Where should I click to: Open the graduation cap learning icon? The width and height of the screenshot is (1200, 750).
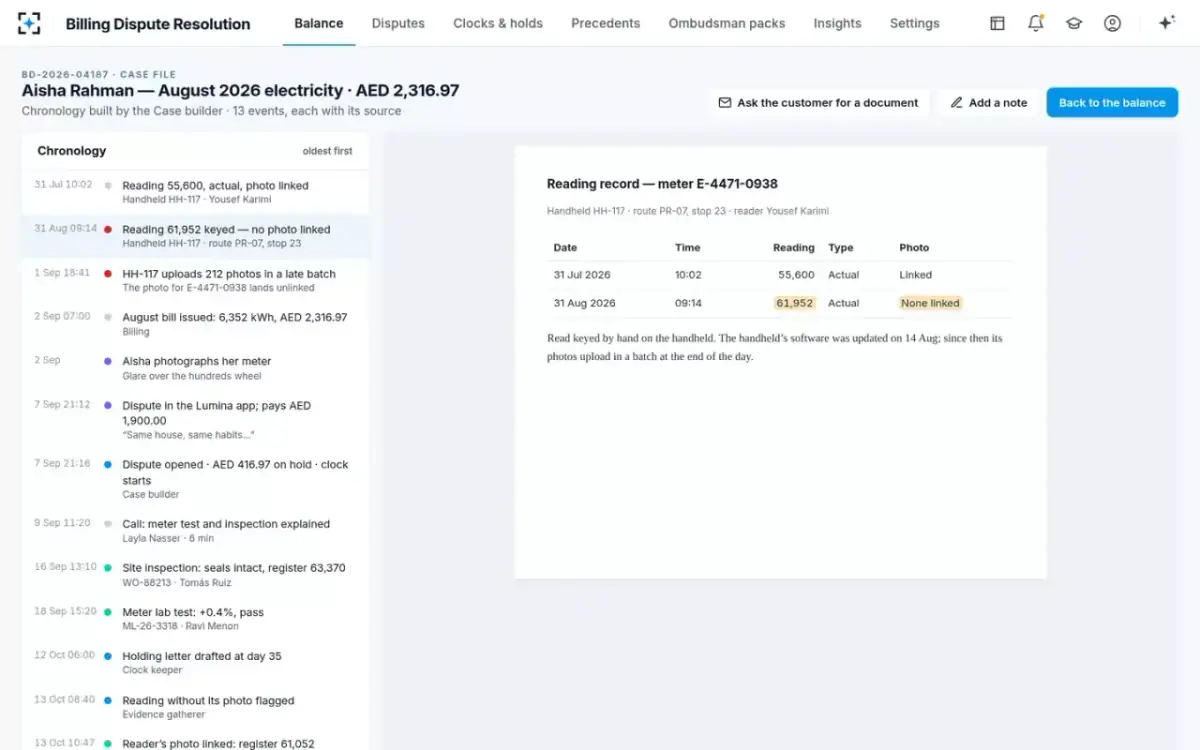(x=1074, y=23)
